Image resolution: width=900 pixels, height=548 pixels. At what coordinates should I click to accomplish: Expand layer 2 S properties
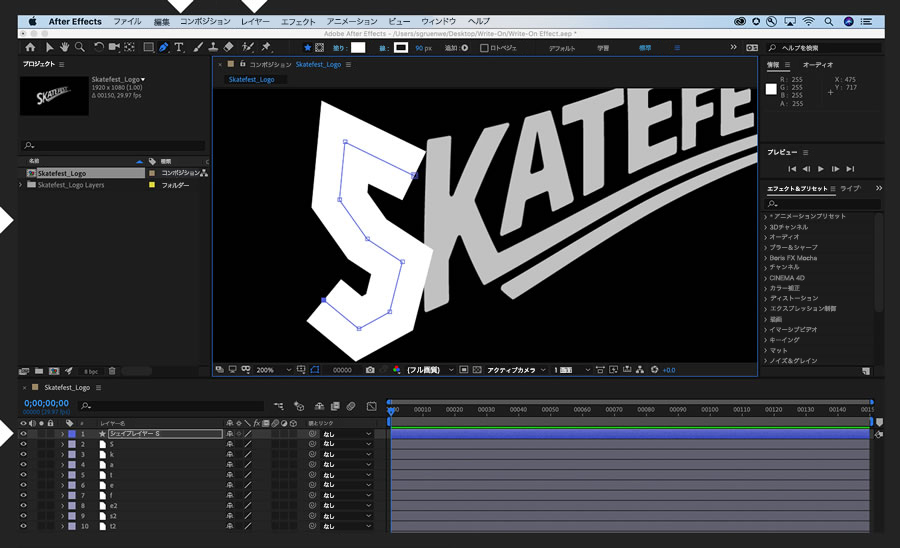[x=62, y=445]
